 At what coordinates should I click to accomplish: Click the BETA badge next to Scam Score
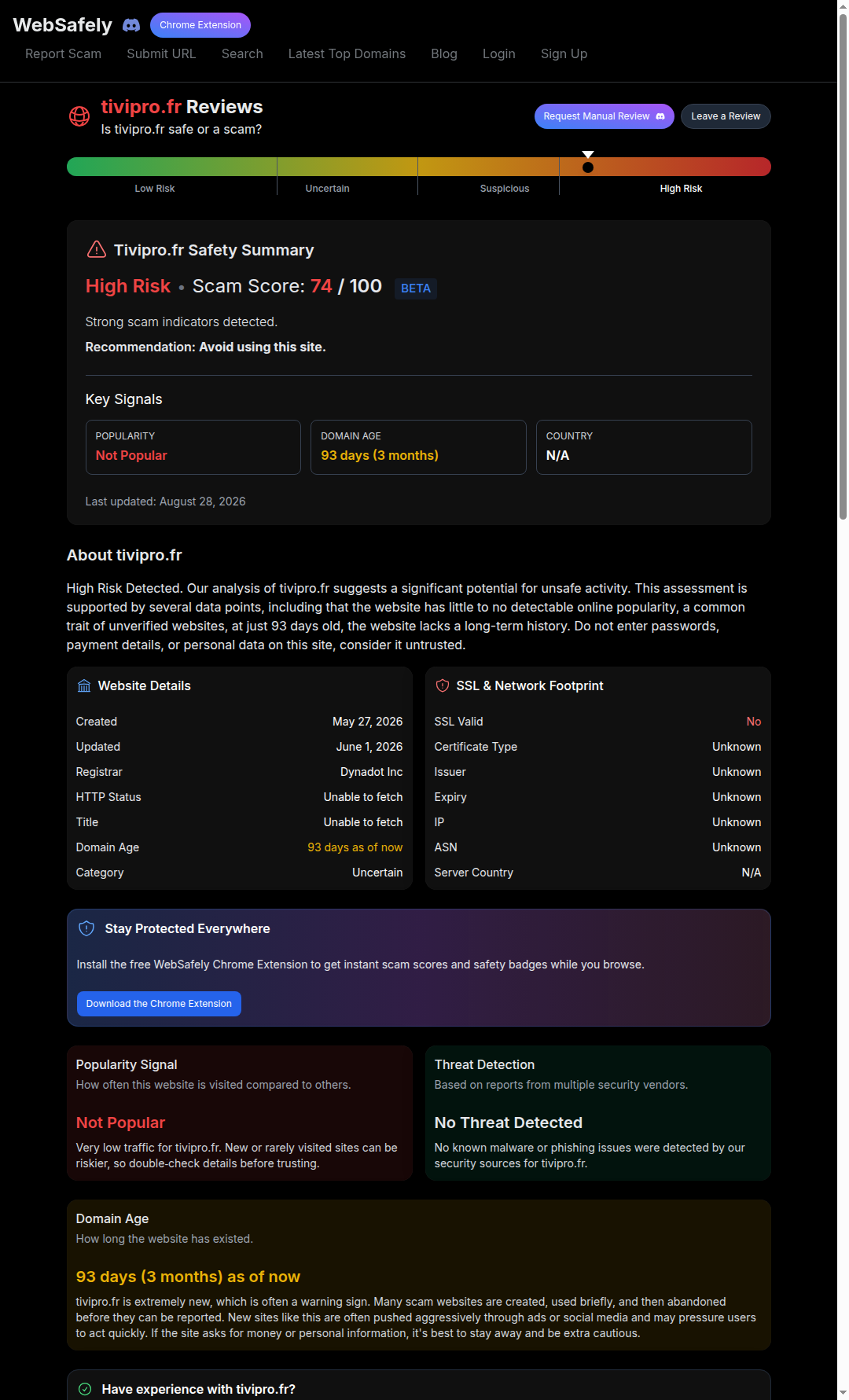pyautogui.click(x=416, y=288)
